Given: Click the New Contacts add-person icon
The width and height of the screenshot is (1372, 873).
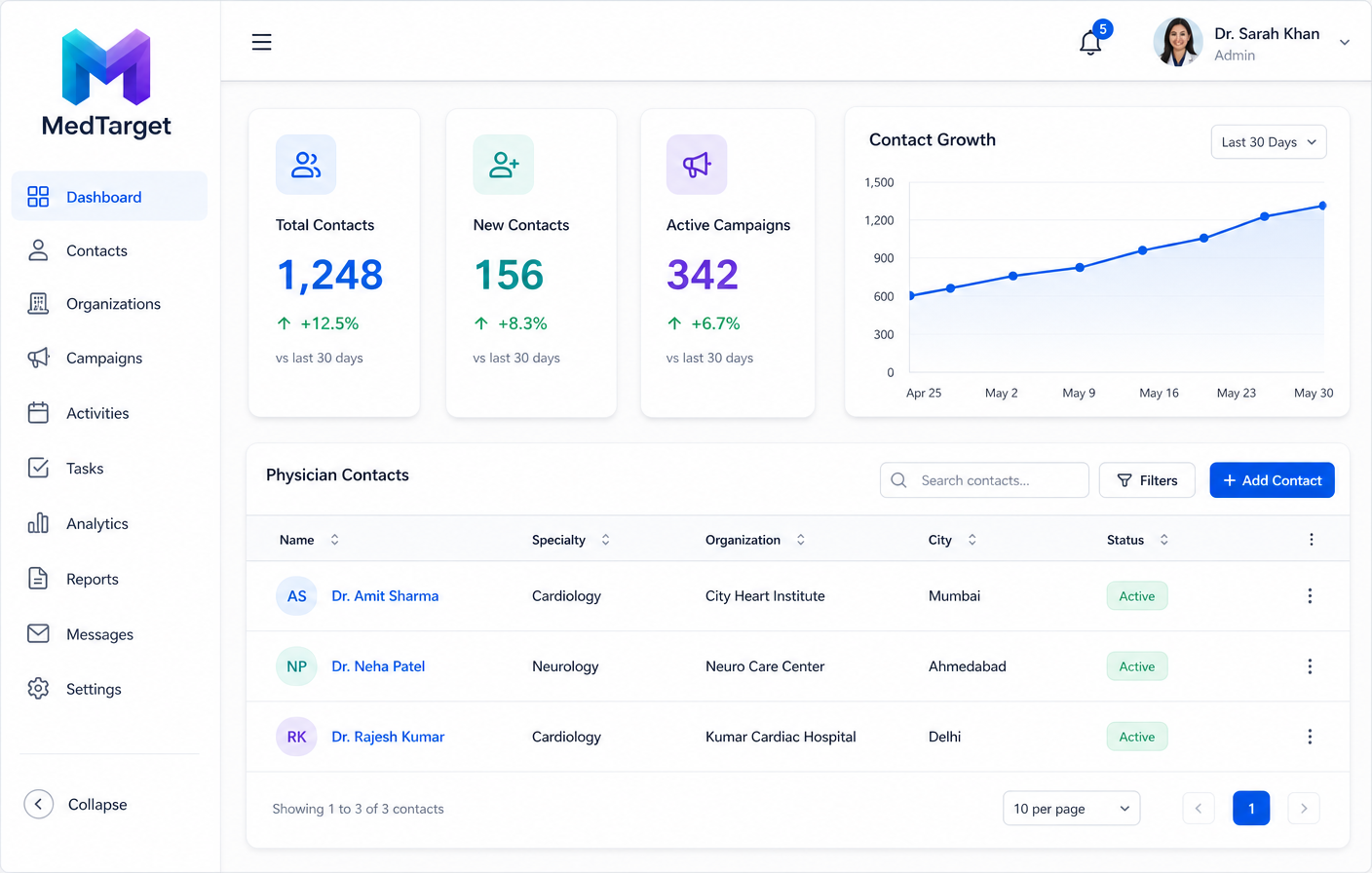Looking at the screenshot, I should pos(503,165).
